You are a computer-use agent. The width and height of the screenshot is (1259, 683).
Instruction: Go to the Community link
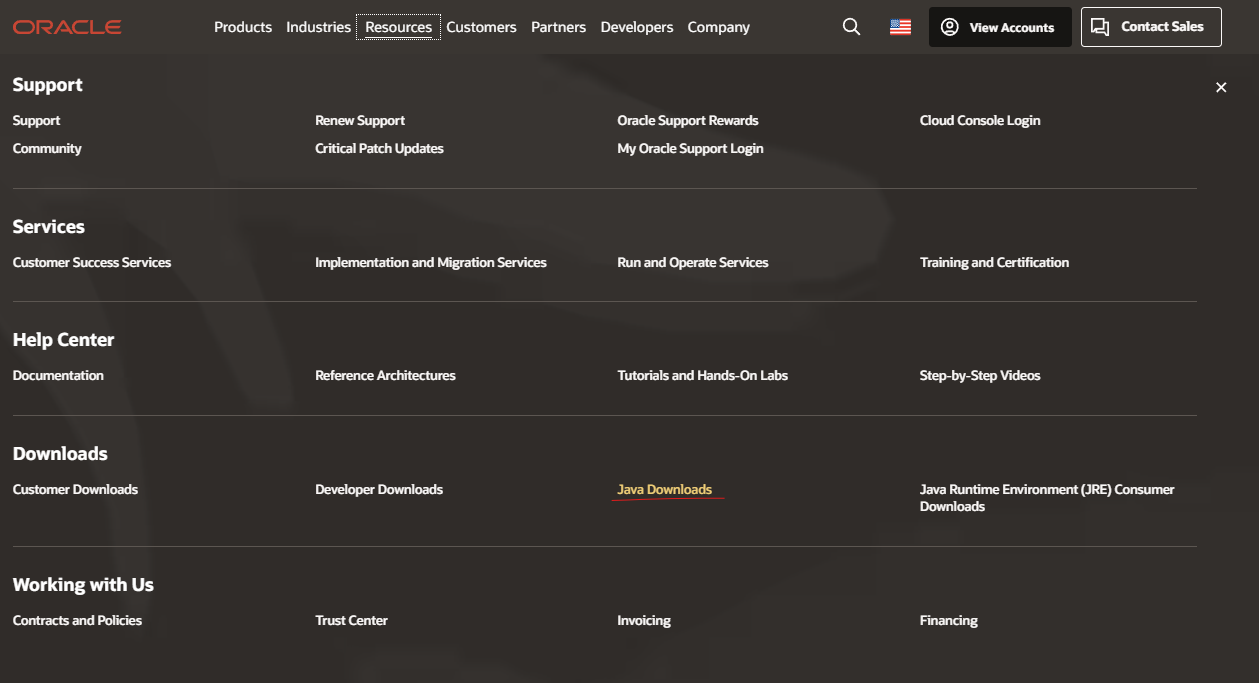[47, 148]
